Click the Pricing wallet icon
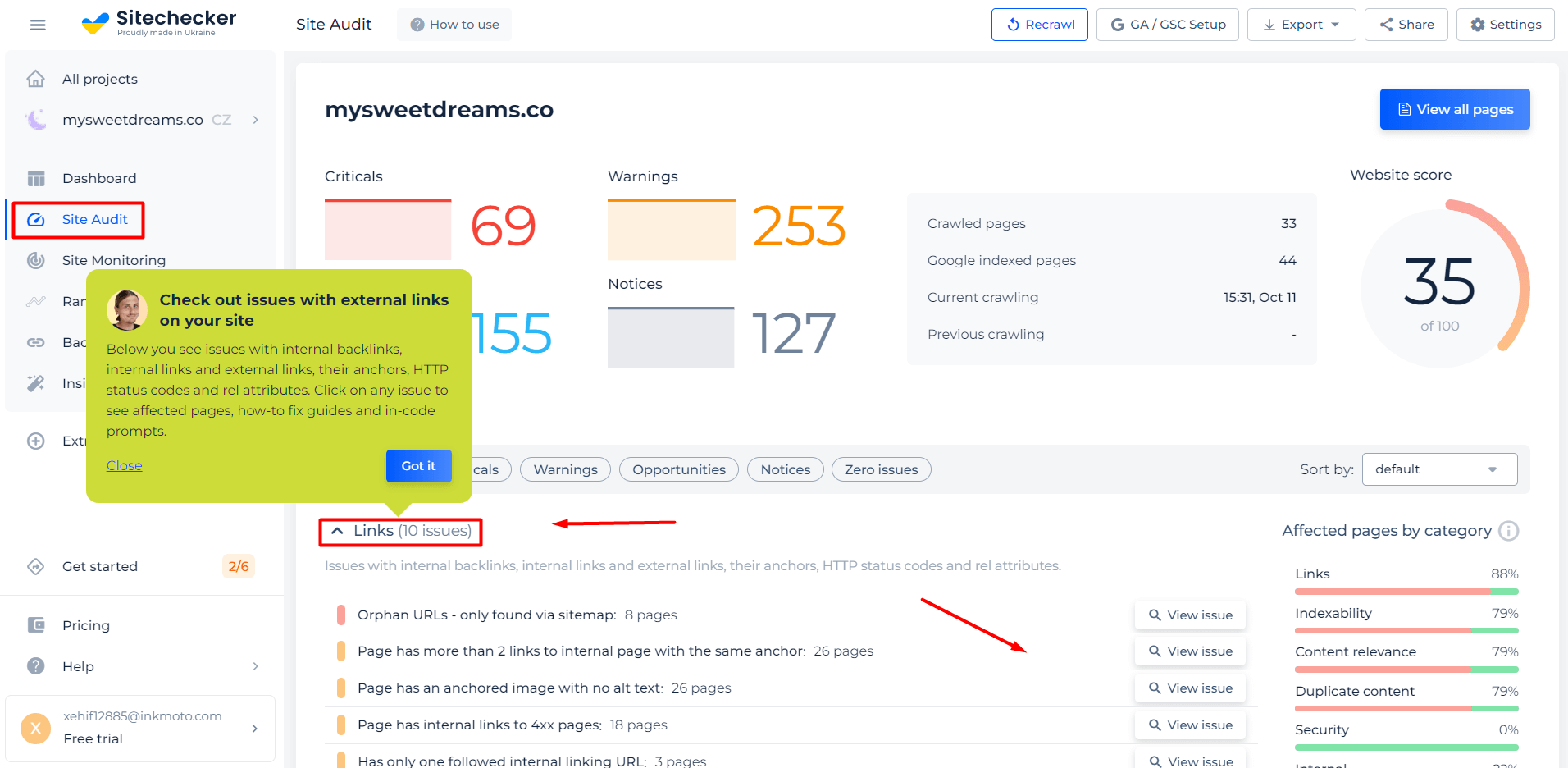1568x768 pixels. pyautogui.click(x=36, y=625)
